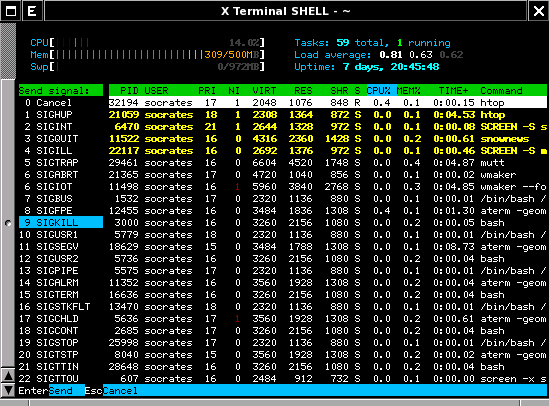Select SIGHUP in signal list
The height and width of the screenshot is (406, 549).
pos(61,115)
